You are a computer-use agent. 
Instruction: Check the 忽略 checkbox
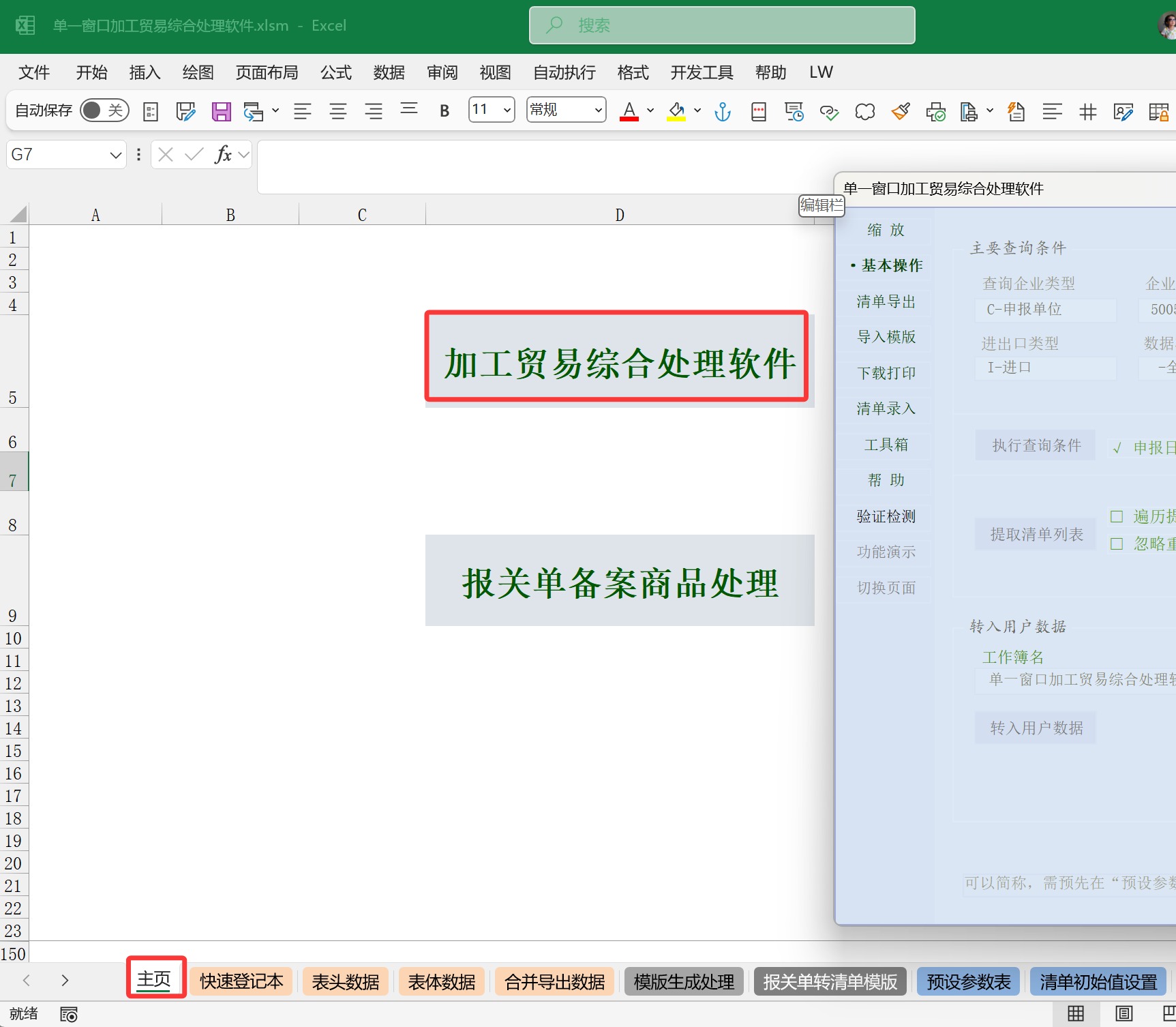click(1117, 544)
